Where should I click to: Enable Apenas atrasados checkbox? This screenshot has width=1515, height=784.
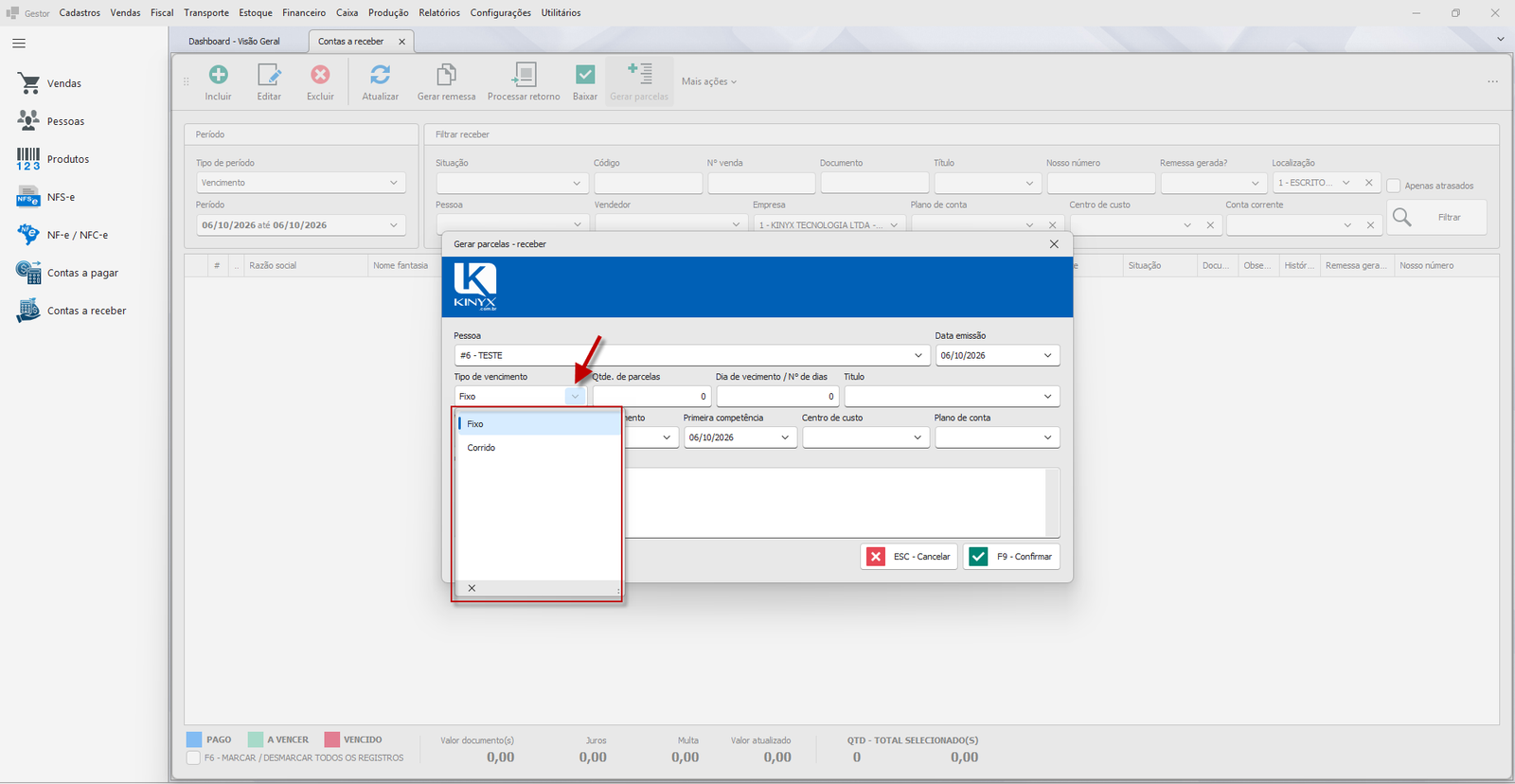coord(1394,186)
